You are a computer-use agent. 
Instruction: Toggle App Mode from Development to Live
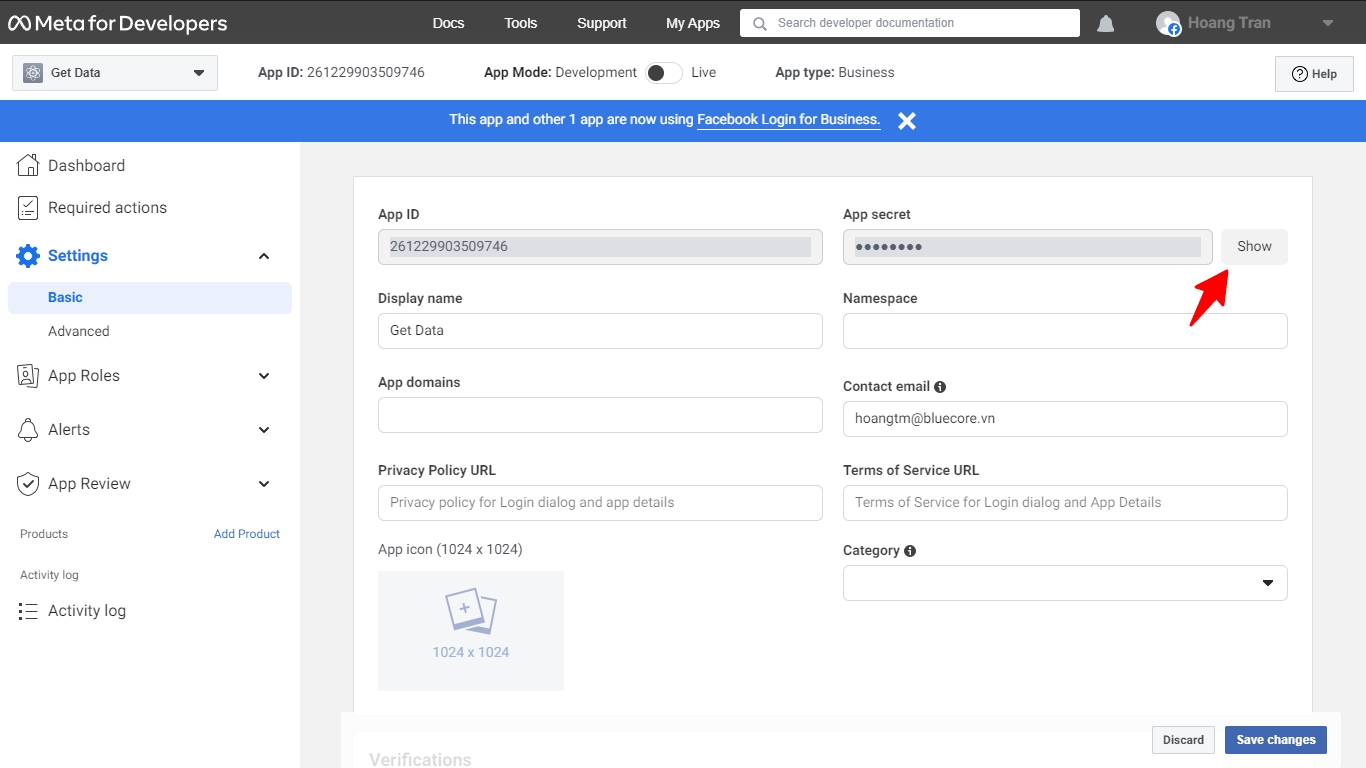click(x=664, y=73)
